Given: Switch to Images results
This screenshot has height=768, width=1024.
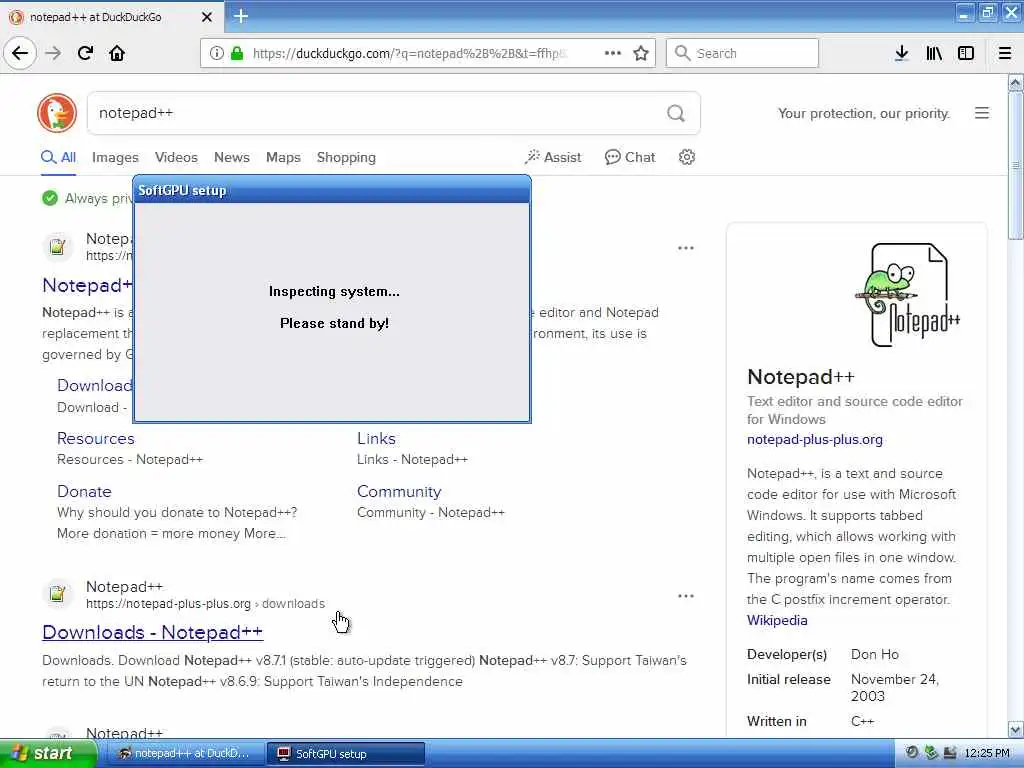Looking at the screenshot, I should 115,157.
